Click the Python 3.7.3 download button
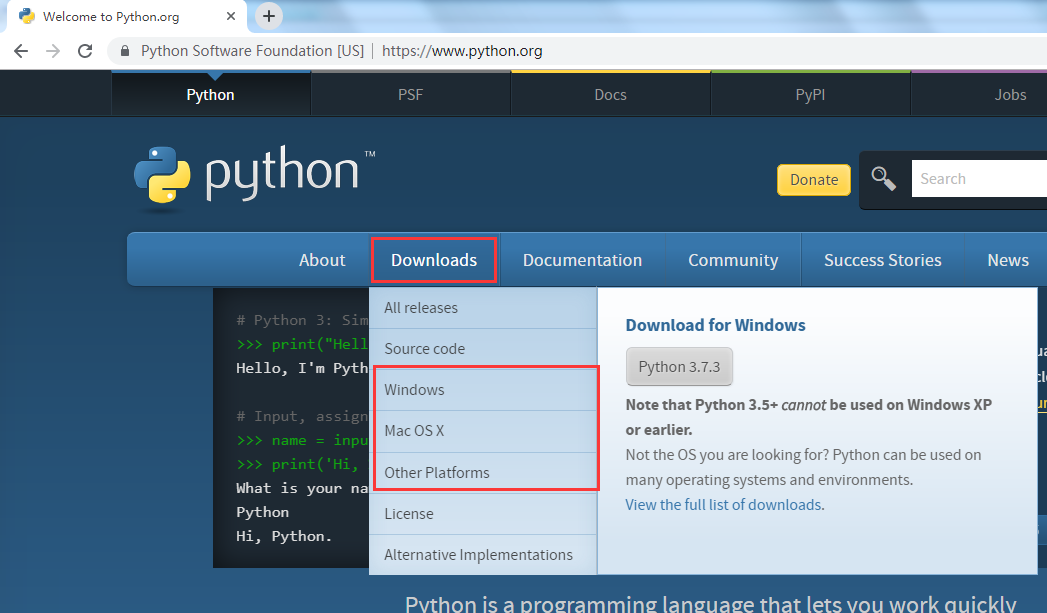 click(679, 367)
